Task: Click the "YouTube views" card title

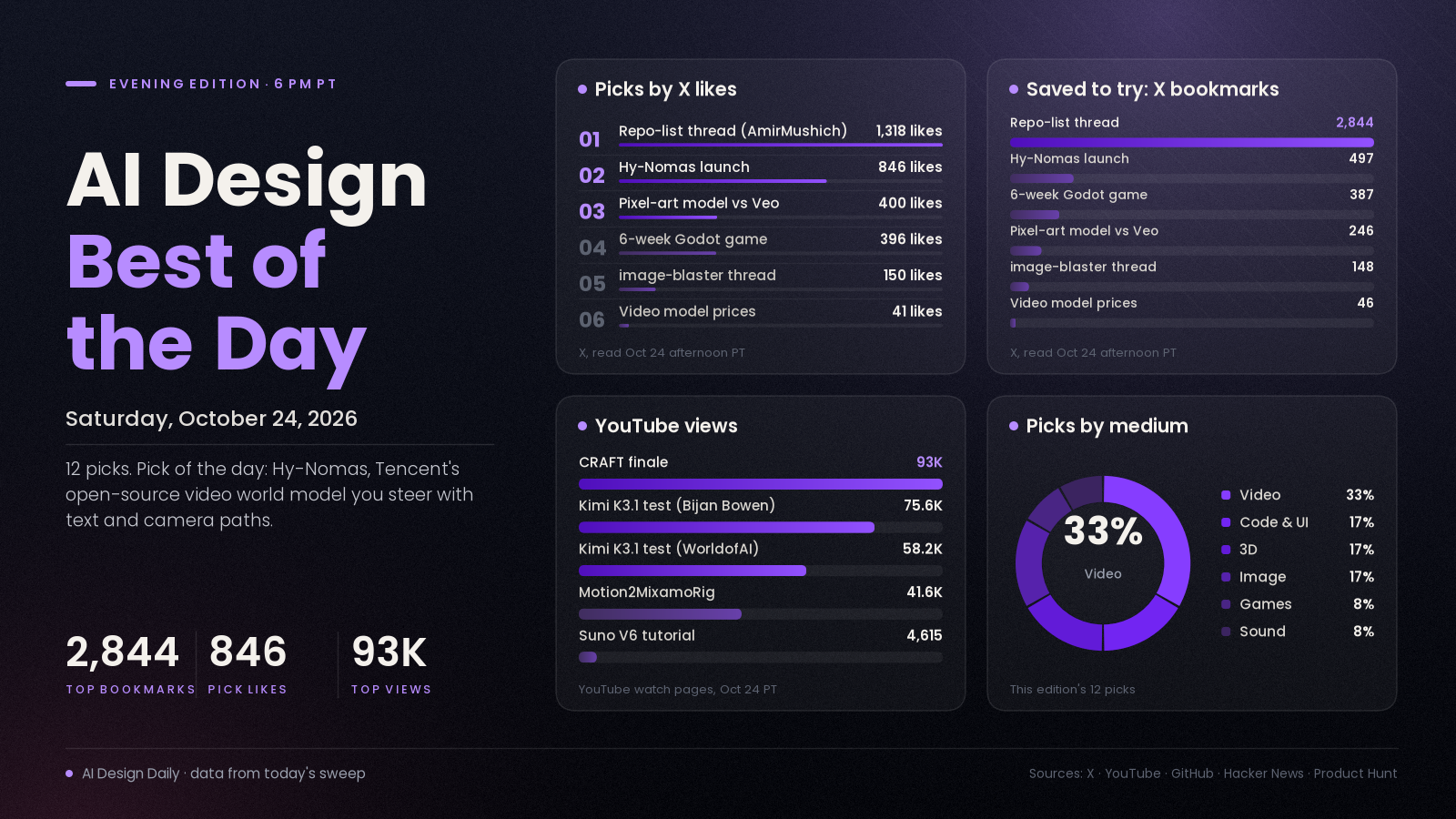Action: point(666,426)
